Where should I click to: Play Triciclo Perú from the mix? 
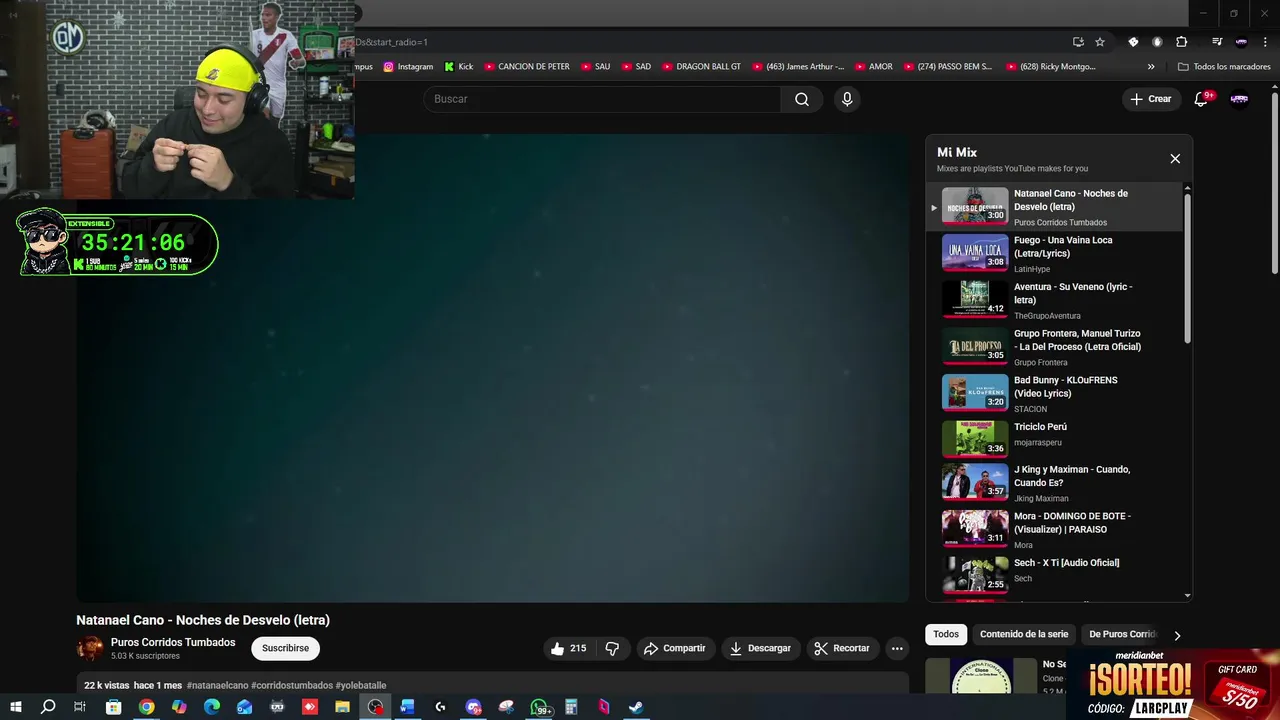click(1055, 440)
